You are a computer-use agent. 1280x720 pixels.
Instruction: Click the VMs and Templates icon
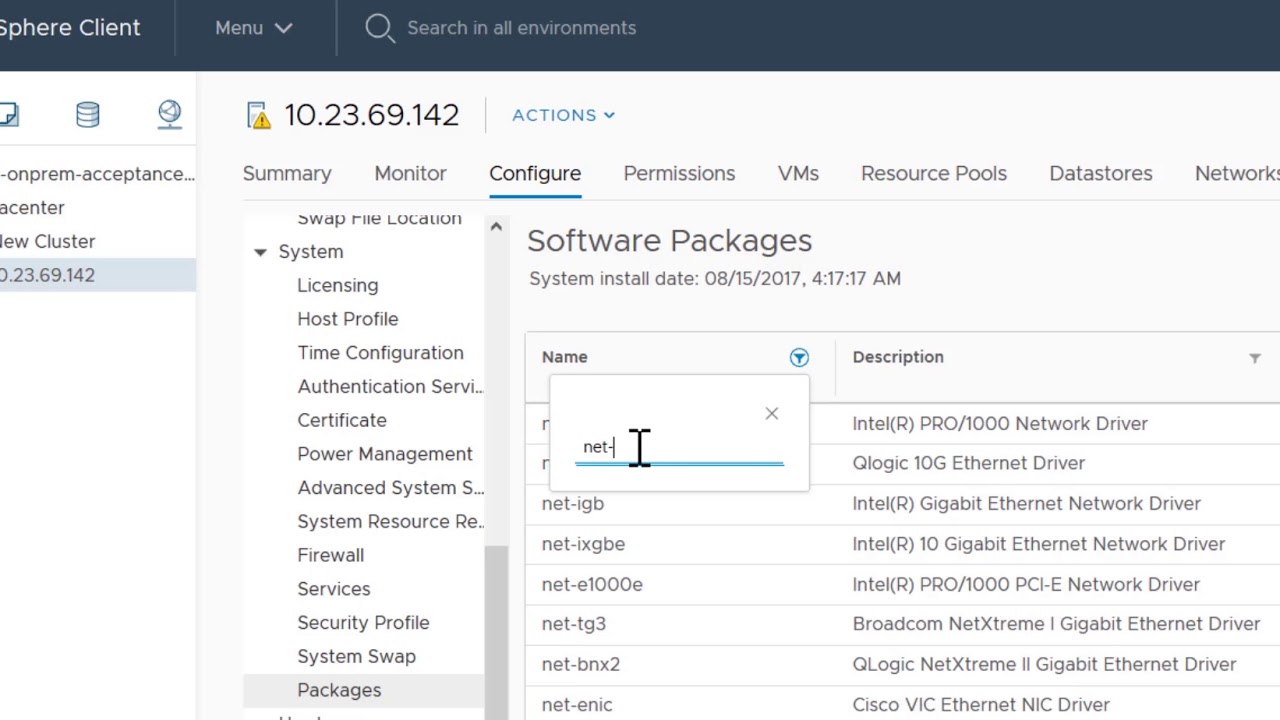9,115
